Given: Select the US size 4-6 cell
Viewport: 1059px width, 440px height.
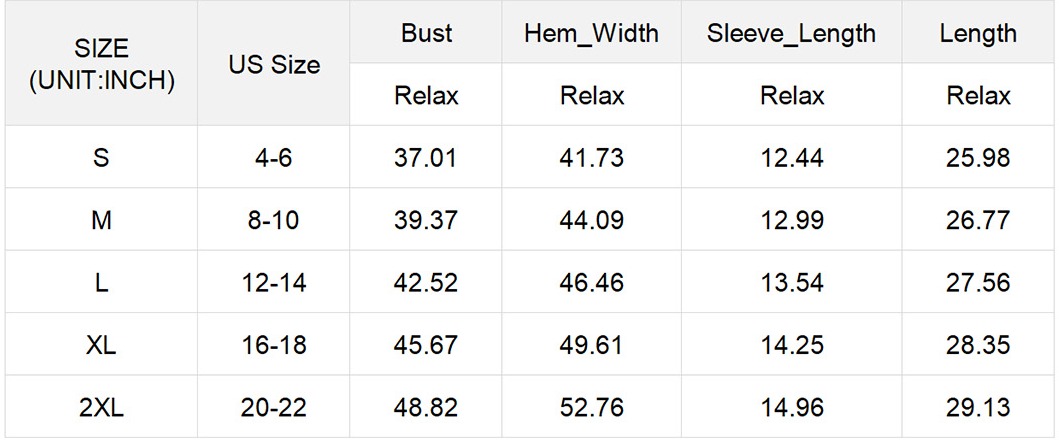Looking at the screenshot, I should (274, 157).
